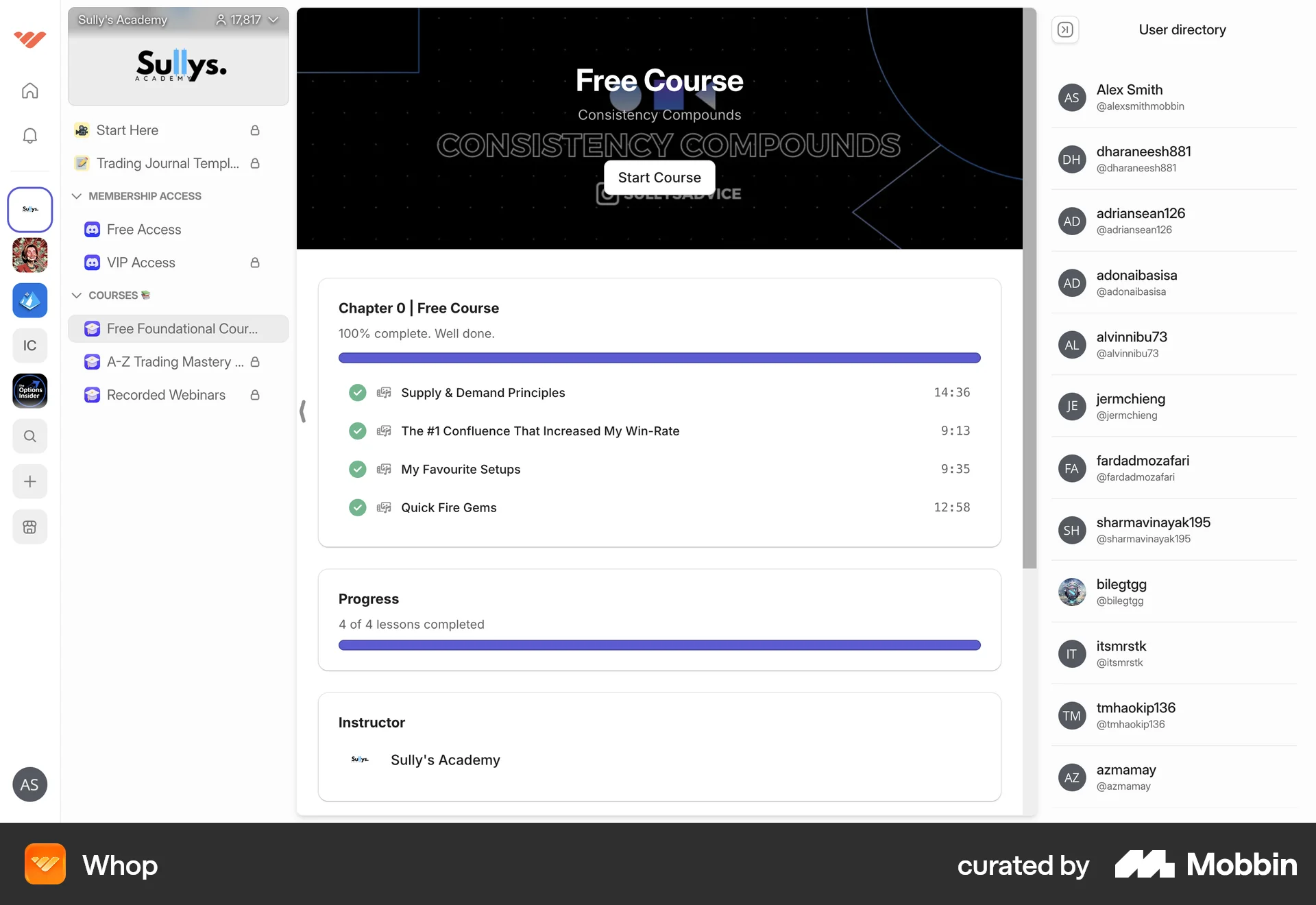Open the Sully's Academy dropdown menu
The height and width of the screenshot is (905, 1316).
(x=273, y=20)
